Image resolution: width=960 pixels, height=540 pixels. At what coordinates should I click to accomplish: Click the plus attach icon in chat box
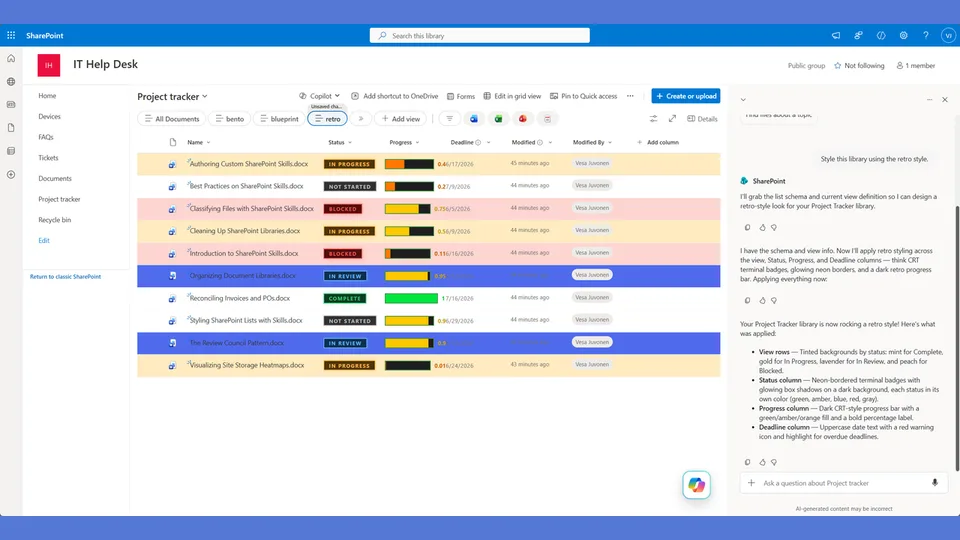click(x=751, y=483)
